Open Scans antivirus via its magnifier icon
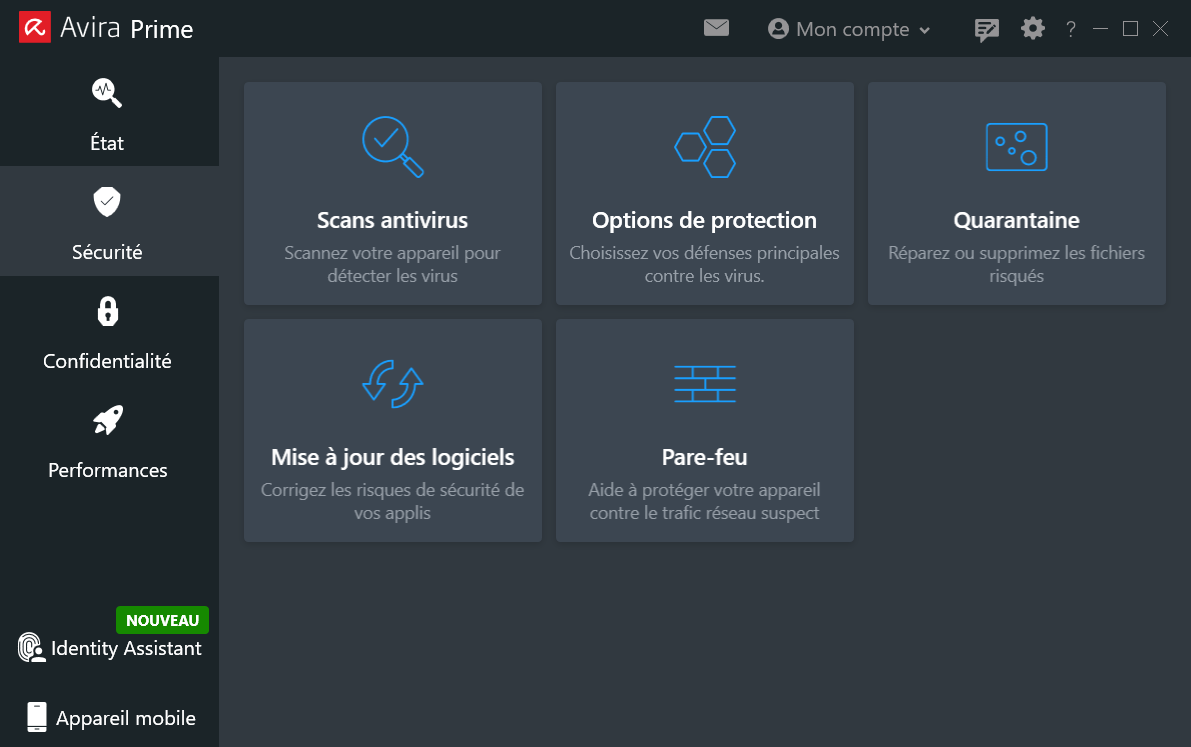The height and width of the screenshot is (747, 1191). click(392, 146)
